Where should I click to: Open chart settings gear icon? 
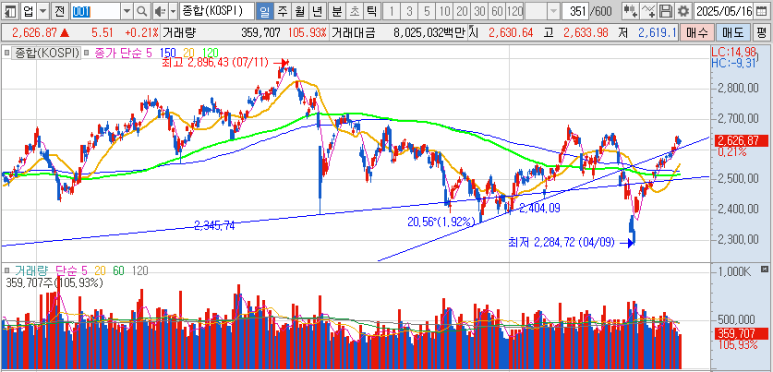683,11
